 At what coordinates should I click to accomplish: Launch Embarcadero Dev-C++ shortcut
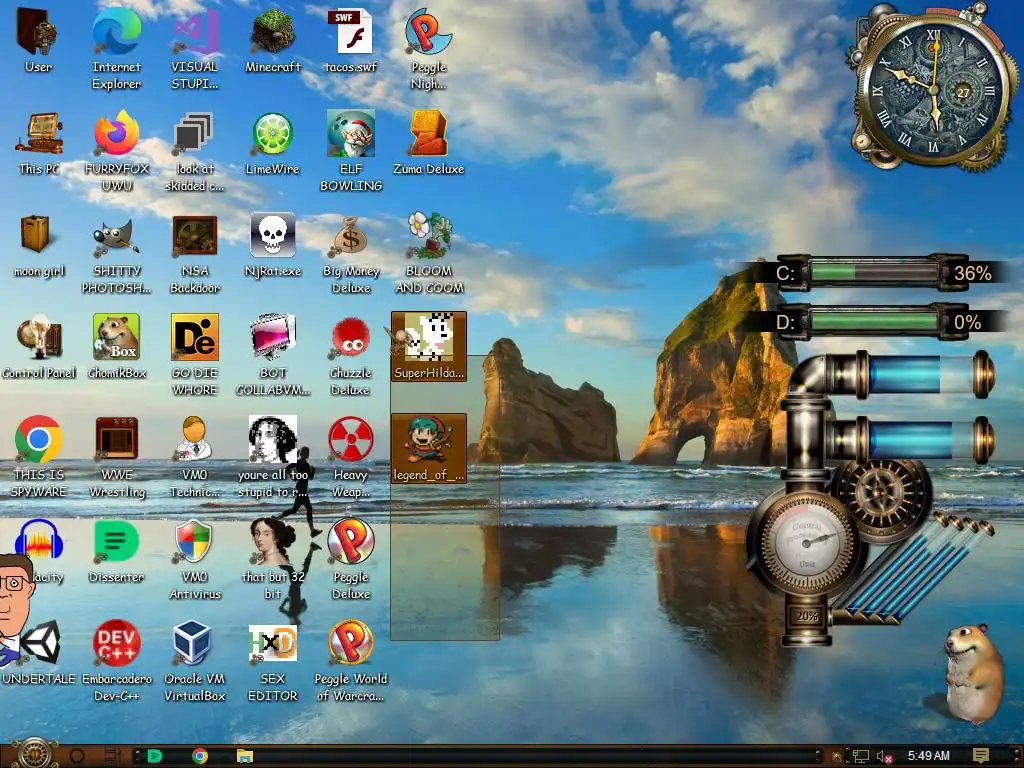[116, 661]
